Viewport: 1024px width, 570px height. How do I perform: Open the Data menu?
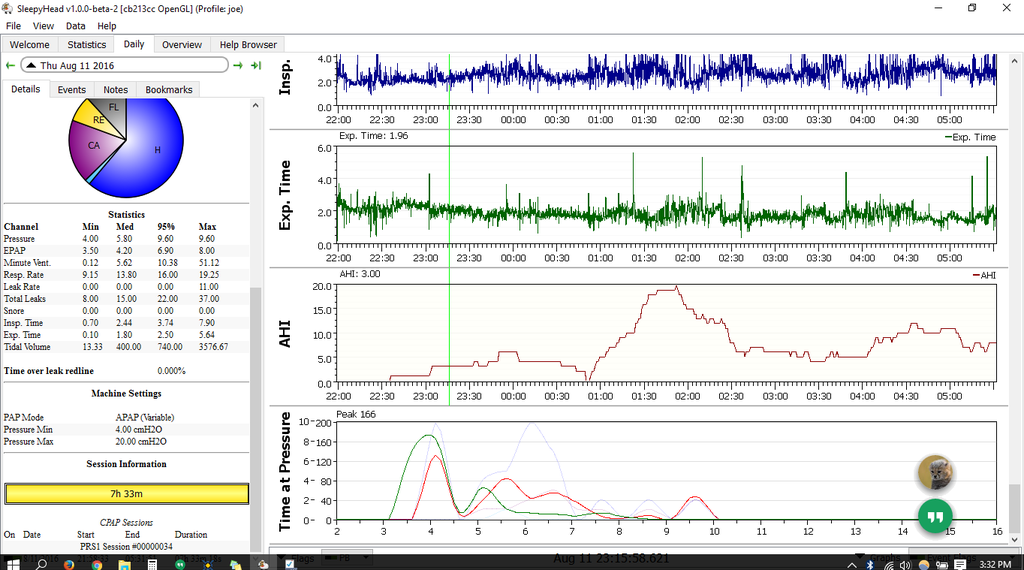(75, 26)
